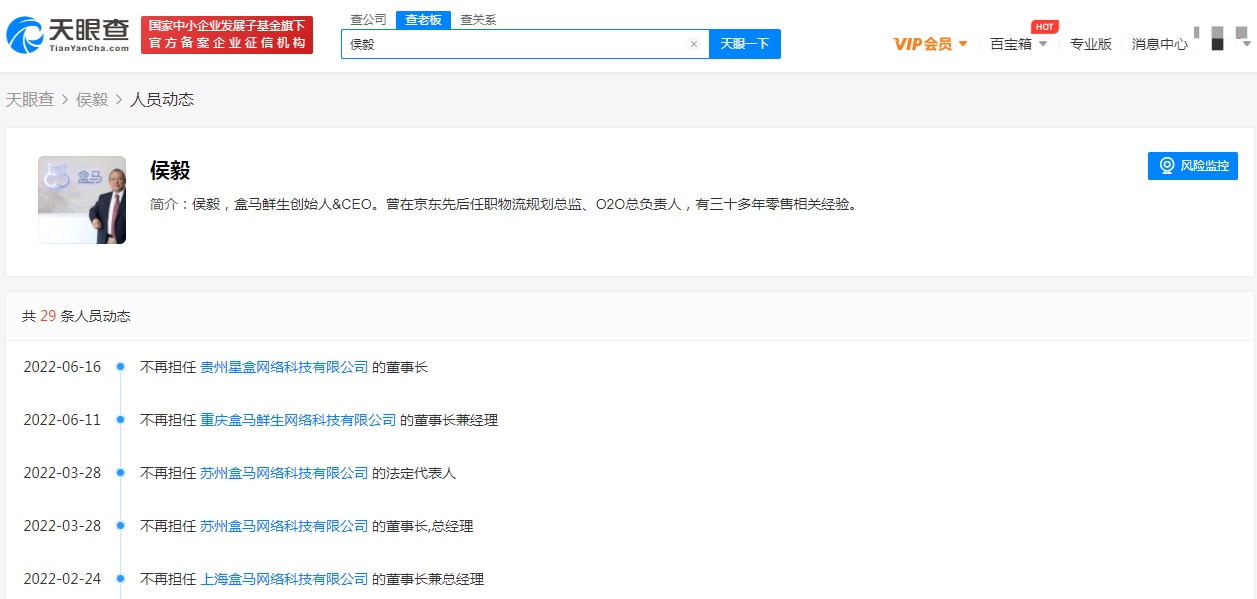The height and width of the screenshot is (599, 1257).
Task: Open 贵州星盒网络科技有限公司 link
Action: click(284, 367)
